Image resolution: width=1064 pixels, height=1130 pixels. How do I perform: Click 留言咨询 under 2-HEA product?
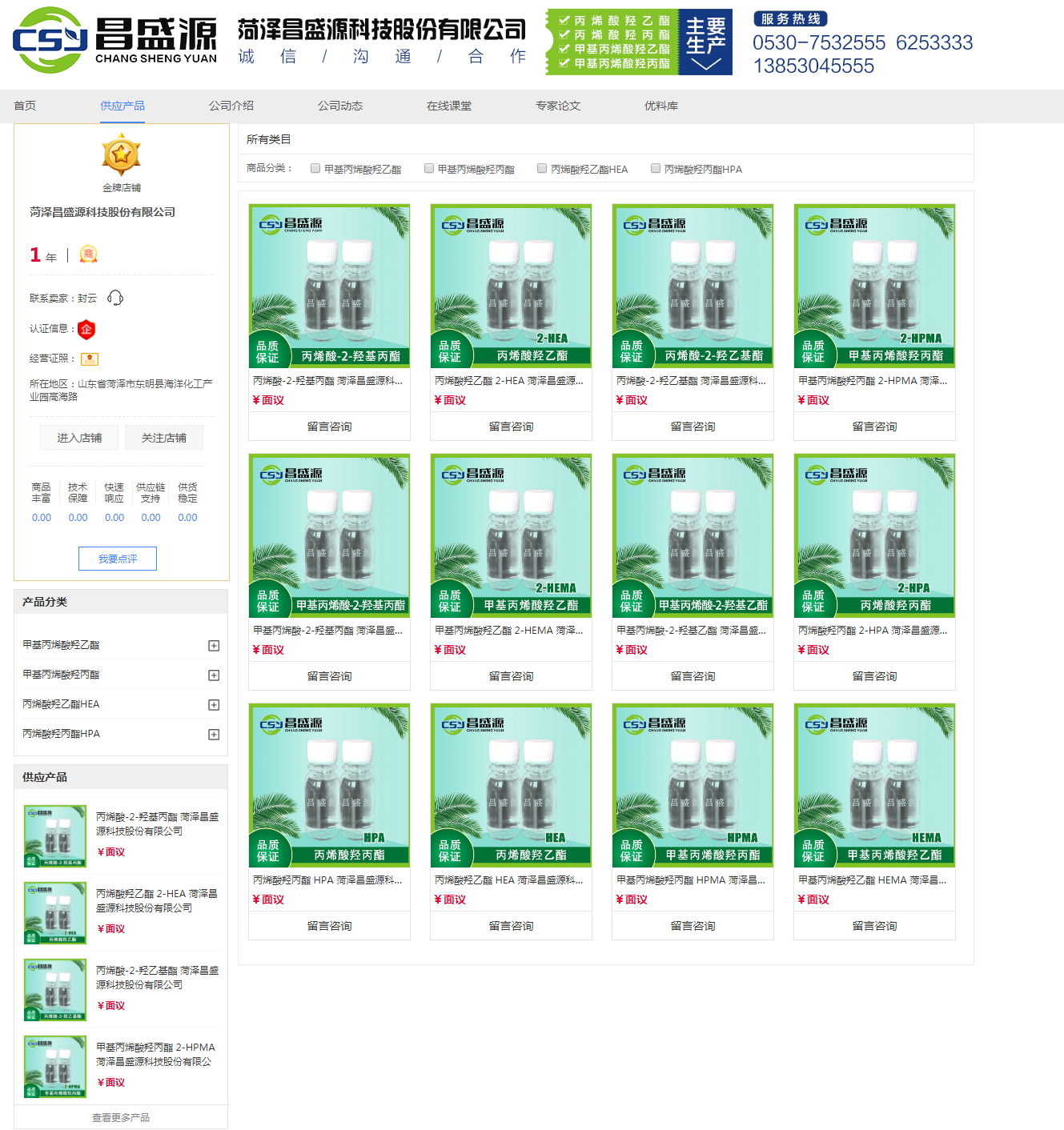512,427
